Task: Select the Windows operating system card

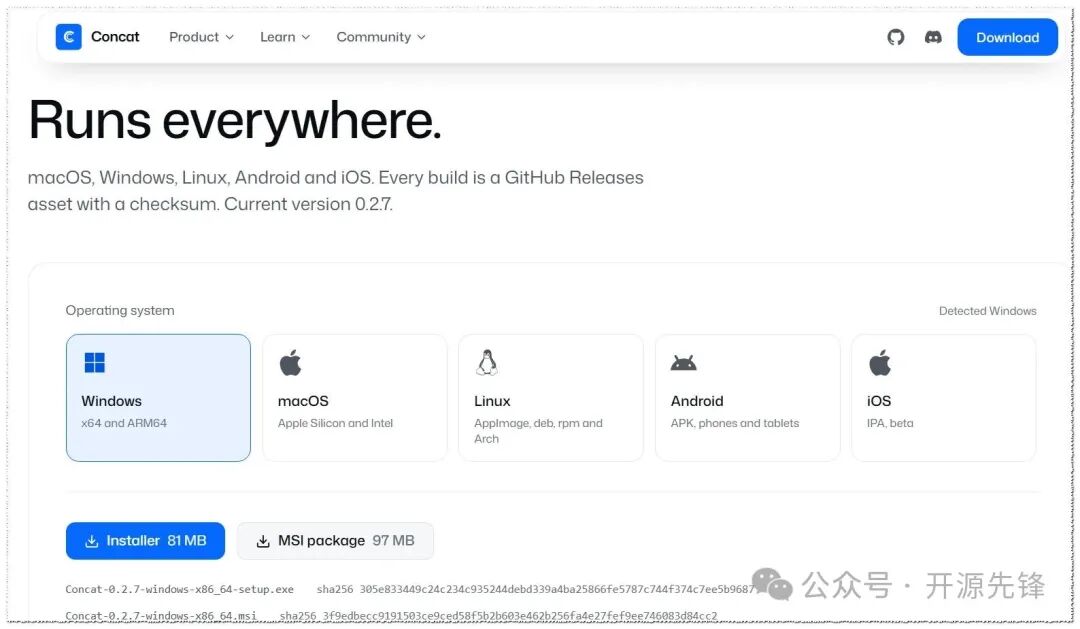Action: (158, 398)
